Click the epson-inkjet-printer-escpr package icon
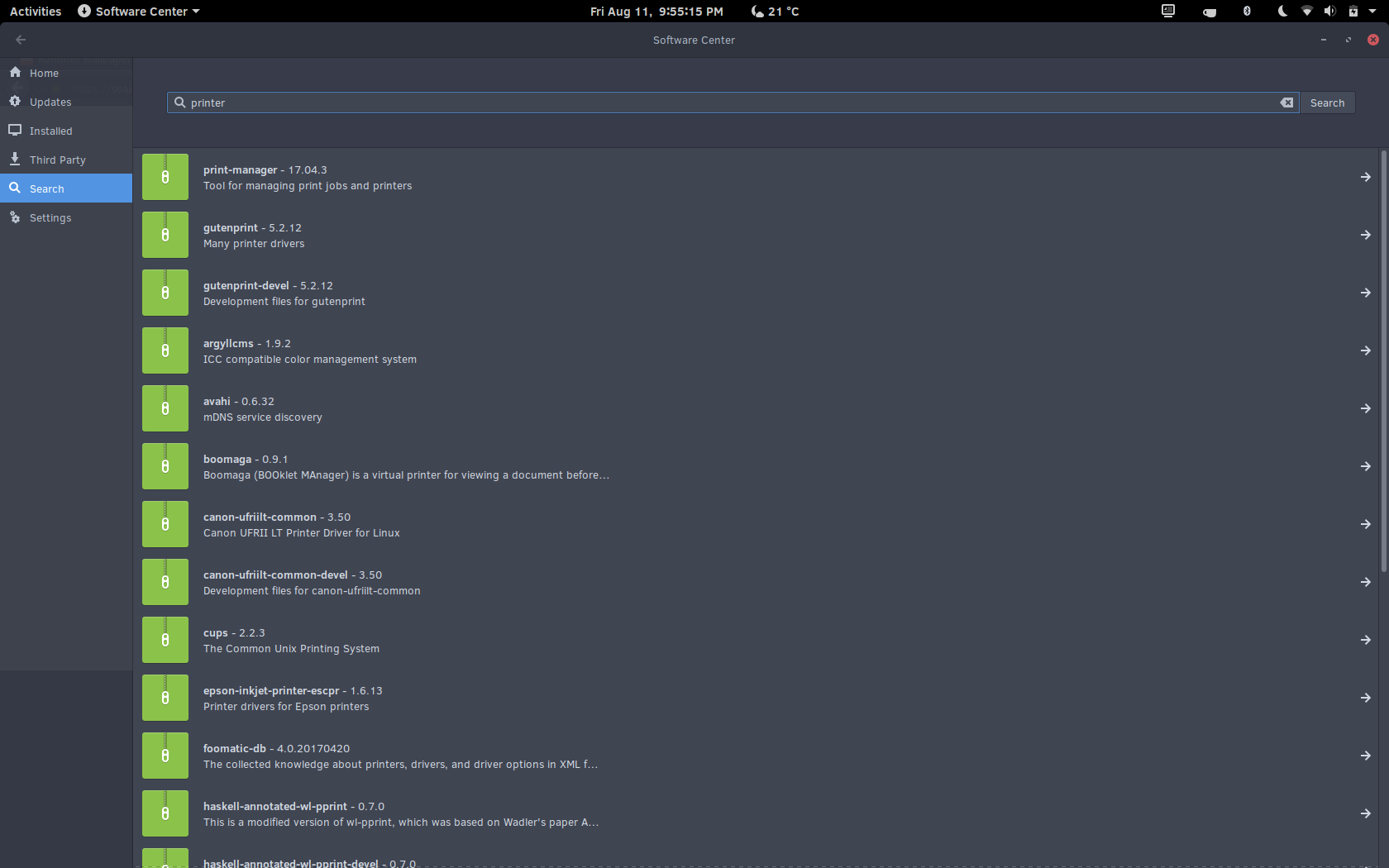 point(165,698)
